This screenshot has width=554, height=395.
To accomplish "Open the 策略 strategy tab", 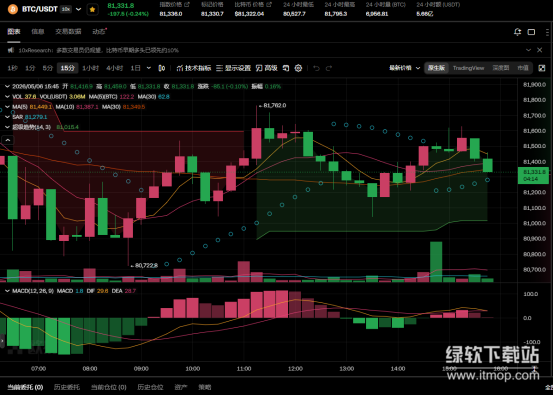I will (x=205, y=387).
